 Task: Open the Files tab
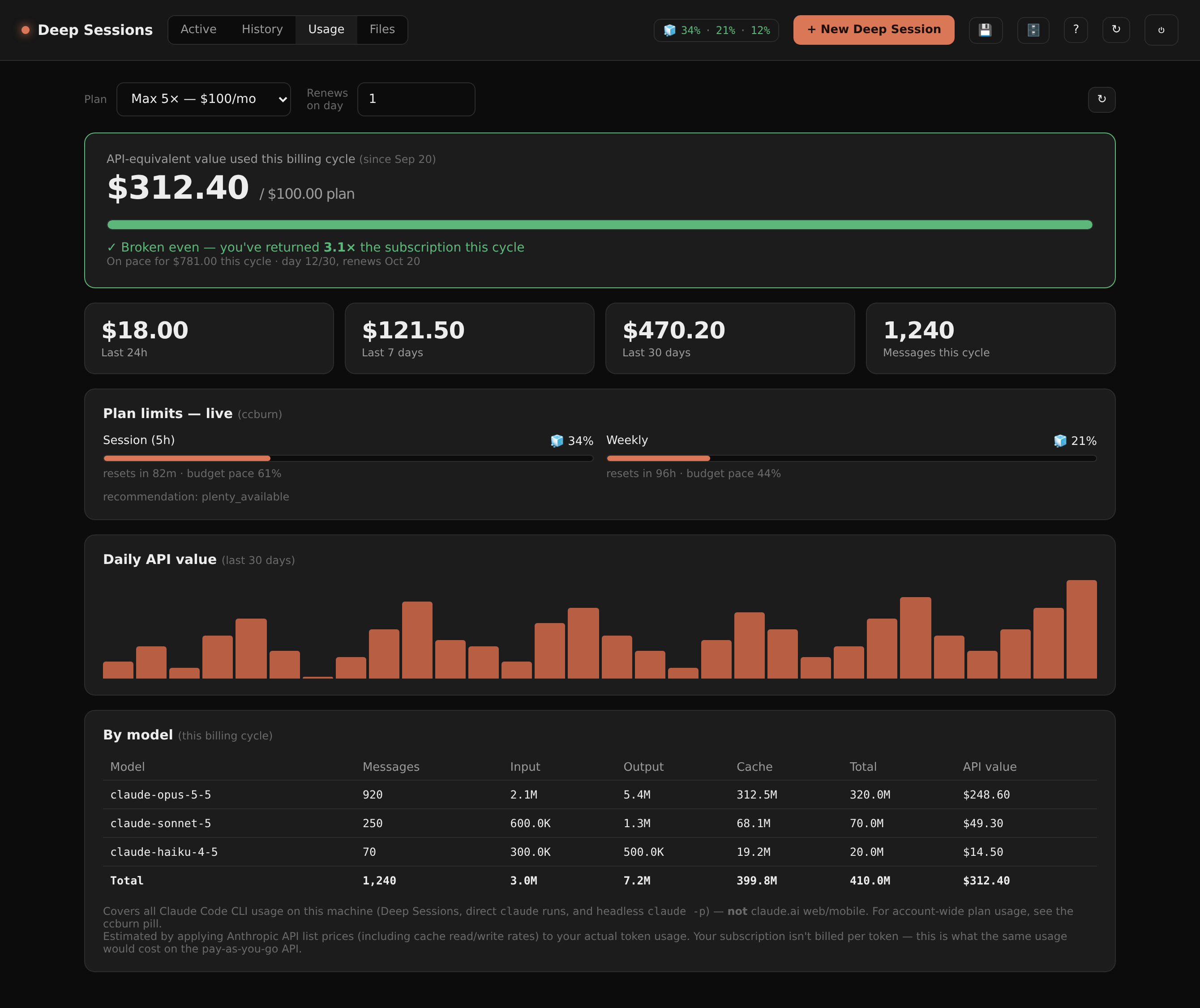pos(382,29)
